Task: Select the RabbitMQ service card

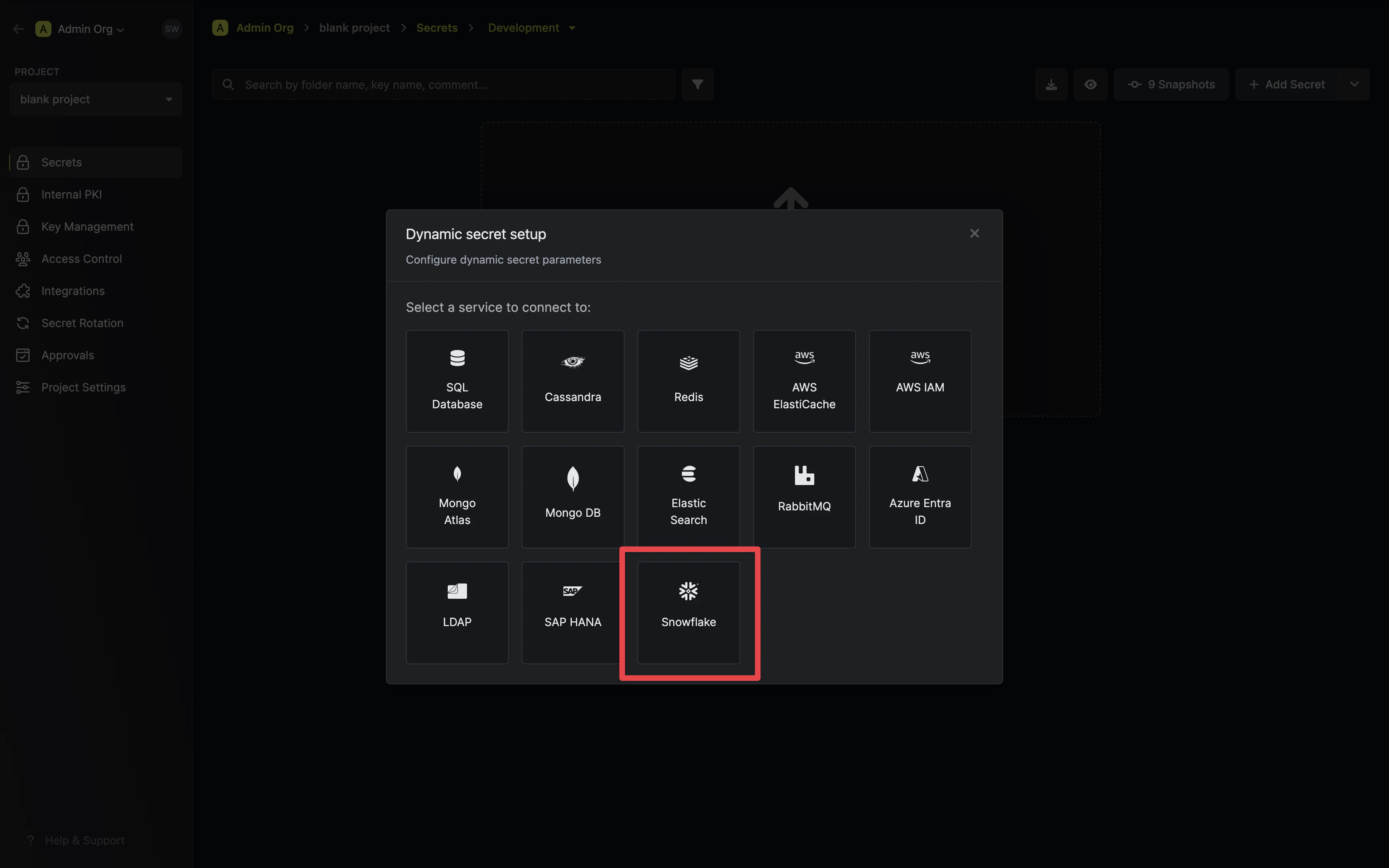Action: (x=804, y=497)
